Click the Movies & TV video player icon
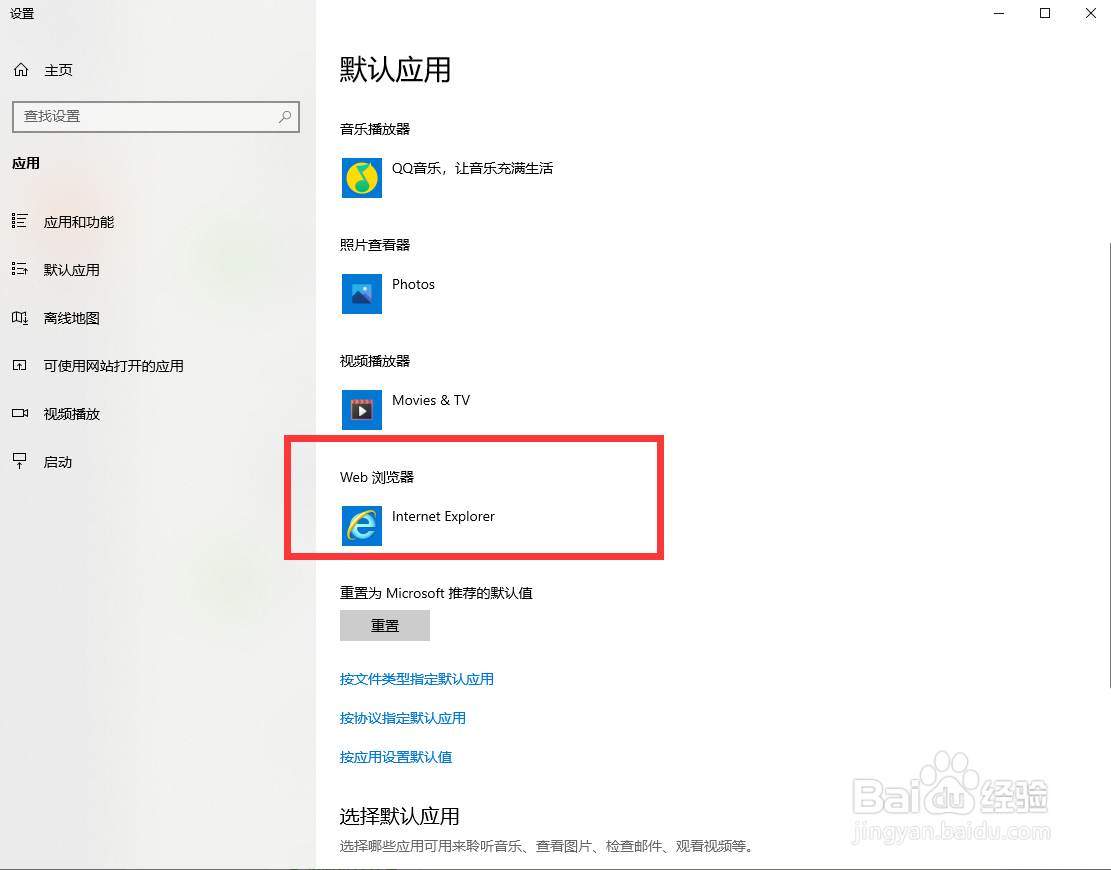1111x870 pixels. (x=361, y=409)
